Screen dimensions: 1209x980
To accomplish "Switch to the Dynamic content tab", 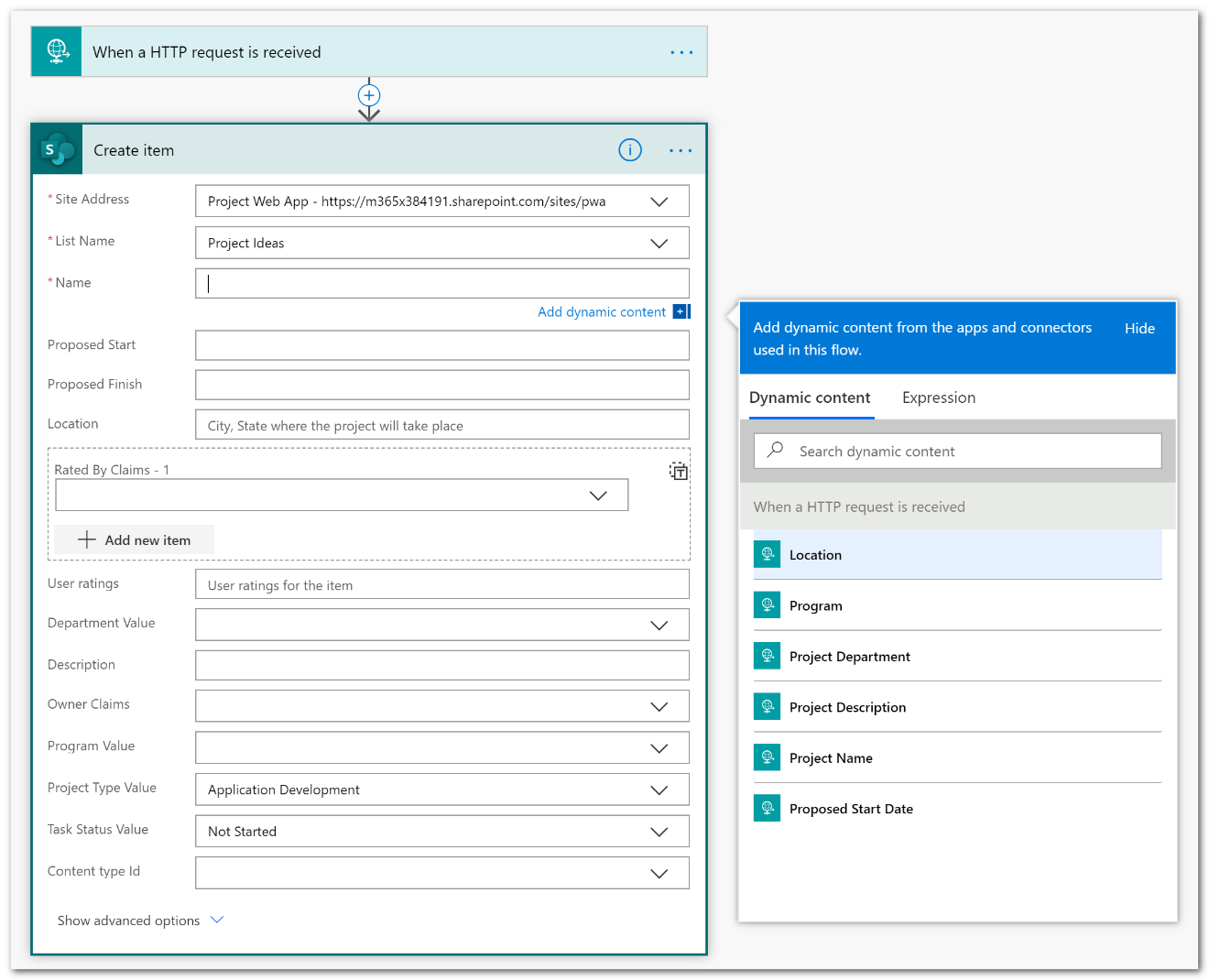I will pos(810,397).
